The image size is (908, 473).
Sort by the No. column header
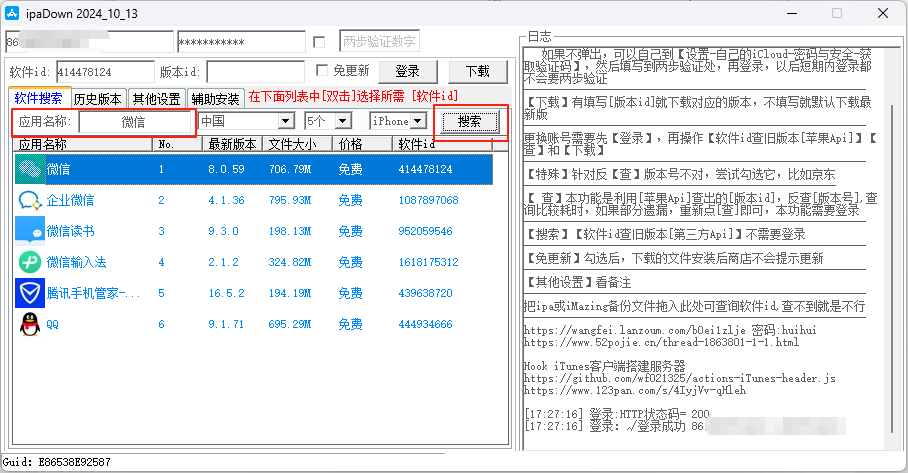tap(177, 144)
